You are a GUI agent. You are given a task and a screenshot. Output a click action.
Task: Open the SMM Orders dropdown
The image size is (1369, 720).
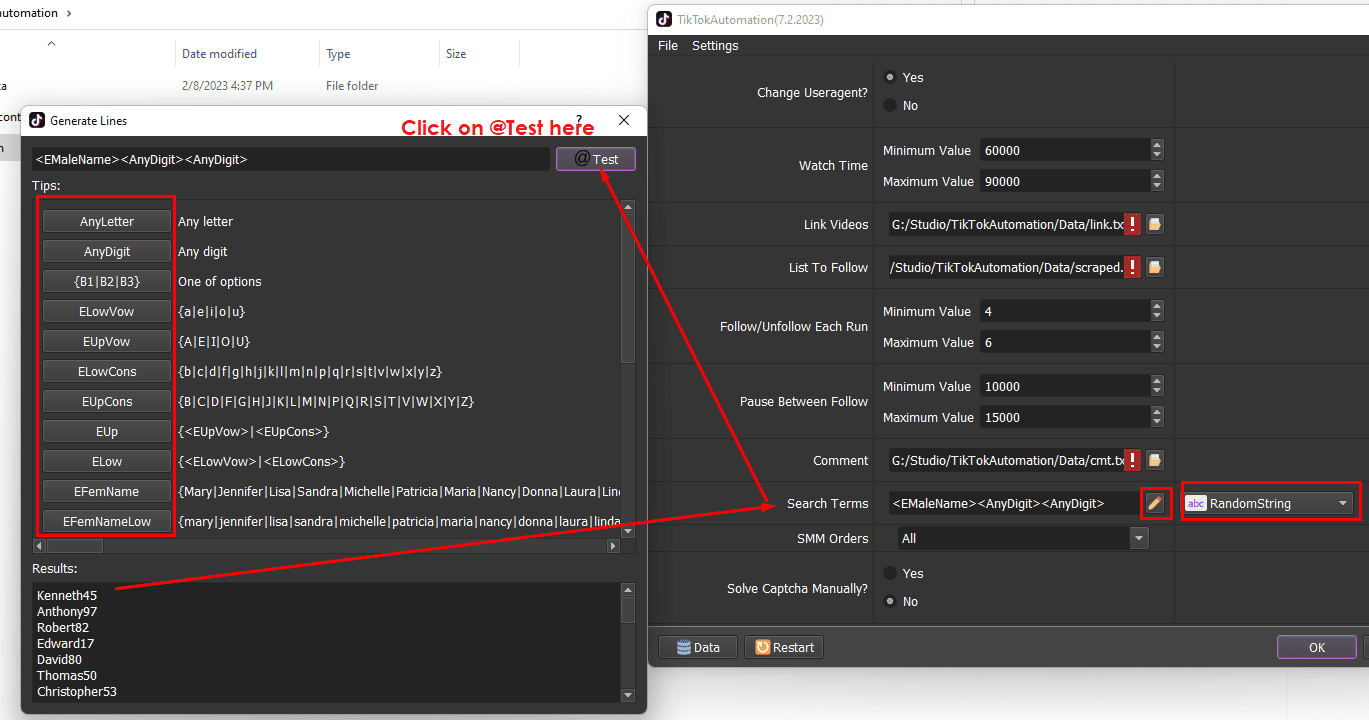(1023, 538)
